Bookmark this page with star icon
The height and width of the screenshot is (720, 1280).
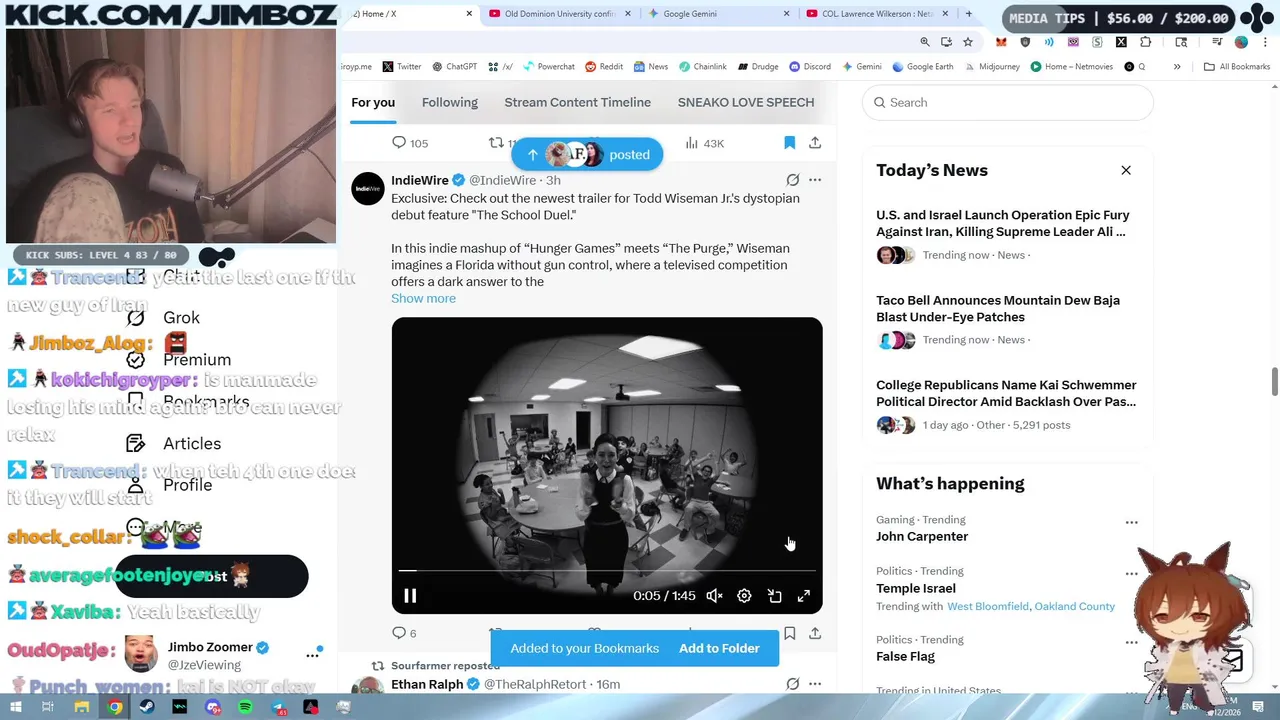[x=968, y=42]
